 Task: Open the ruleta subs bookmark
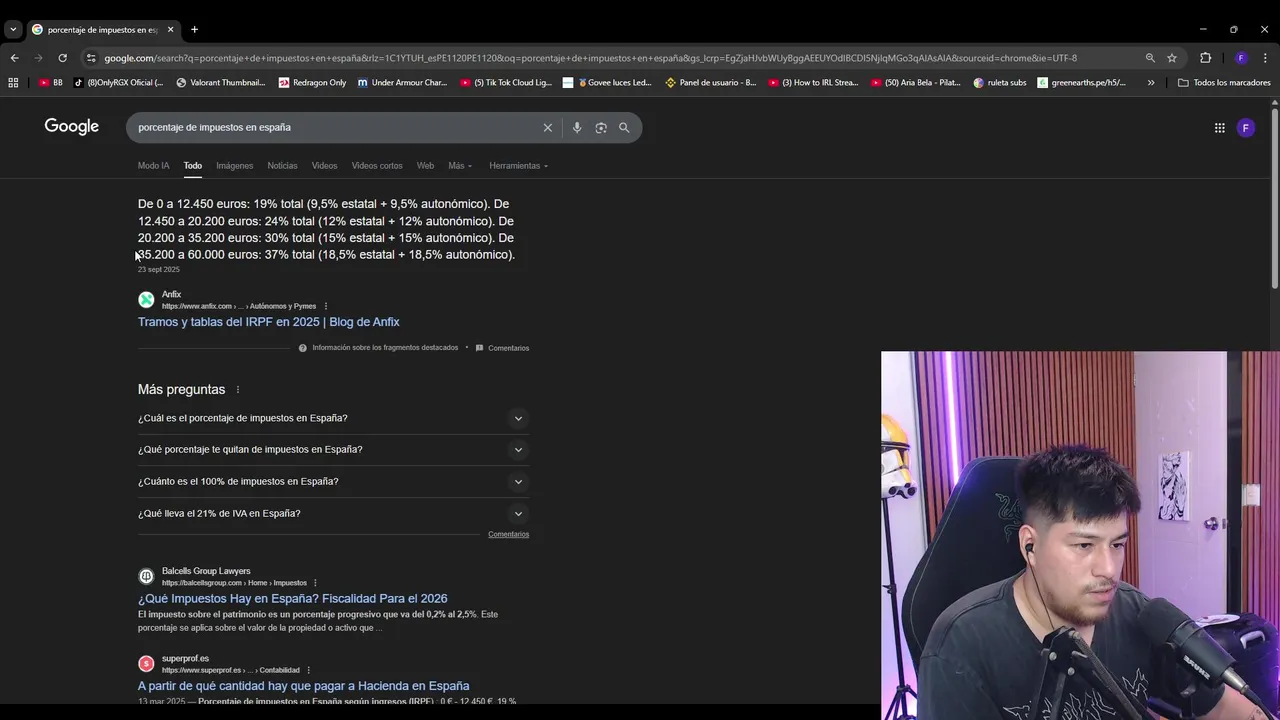coord(1000,82)
